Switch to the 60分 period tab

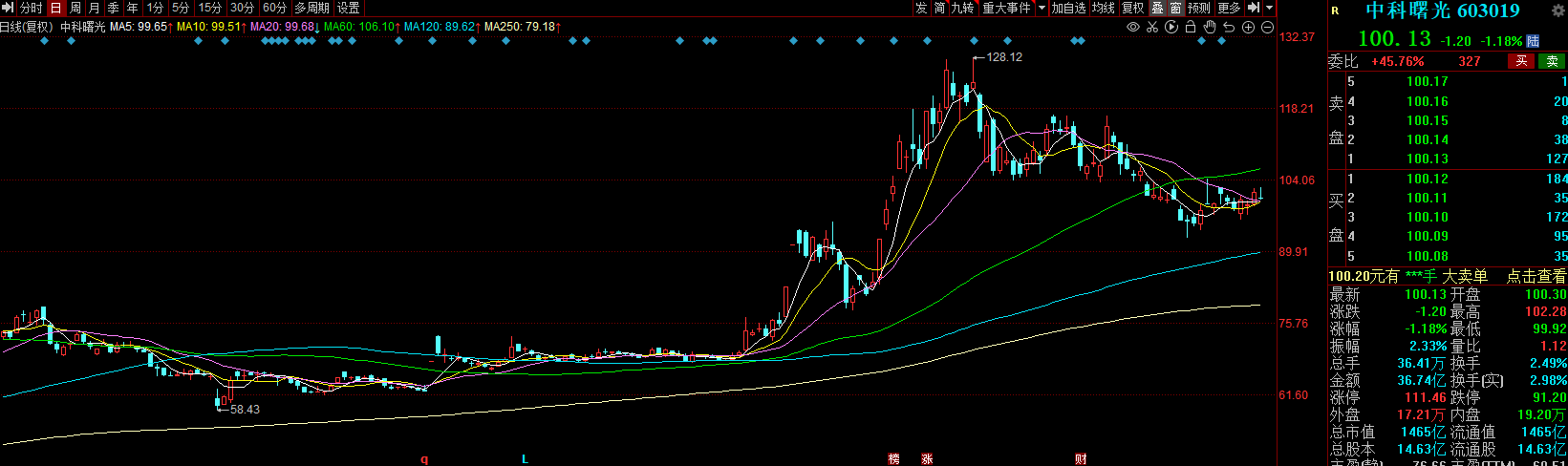tap(274, 8)
